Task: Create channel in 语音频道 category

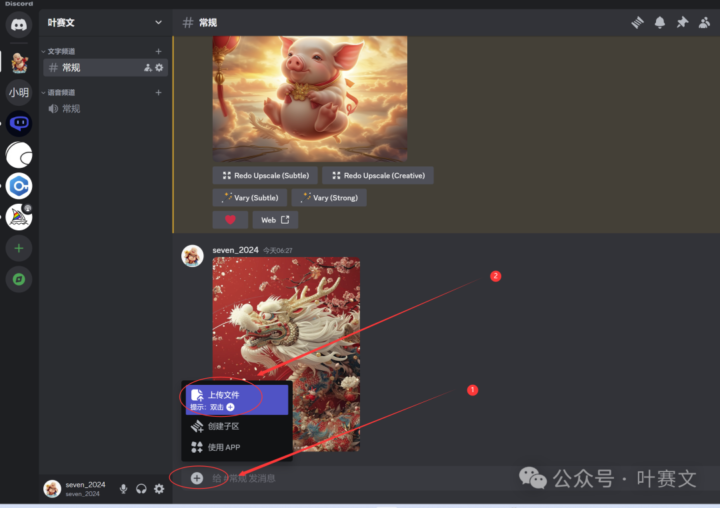Action: [158, 93]
